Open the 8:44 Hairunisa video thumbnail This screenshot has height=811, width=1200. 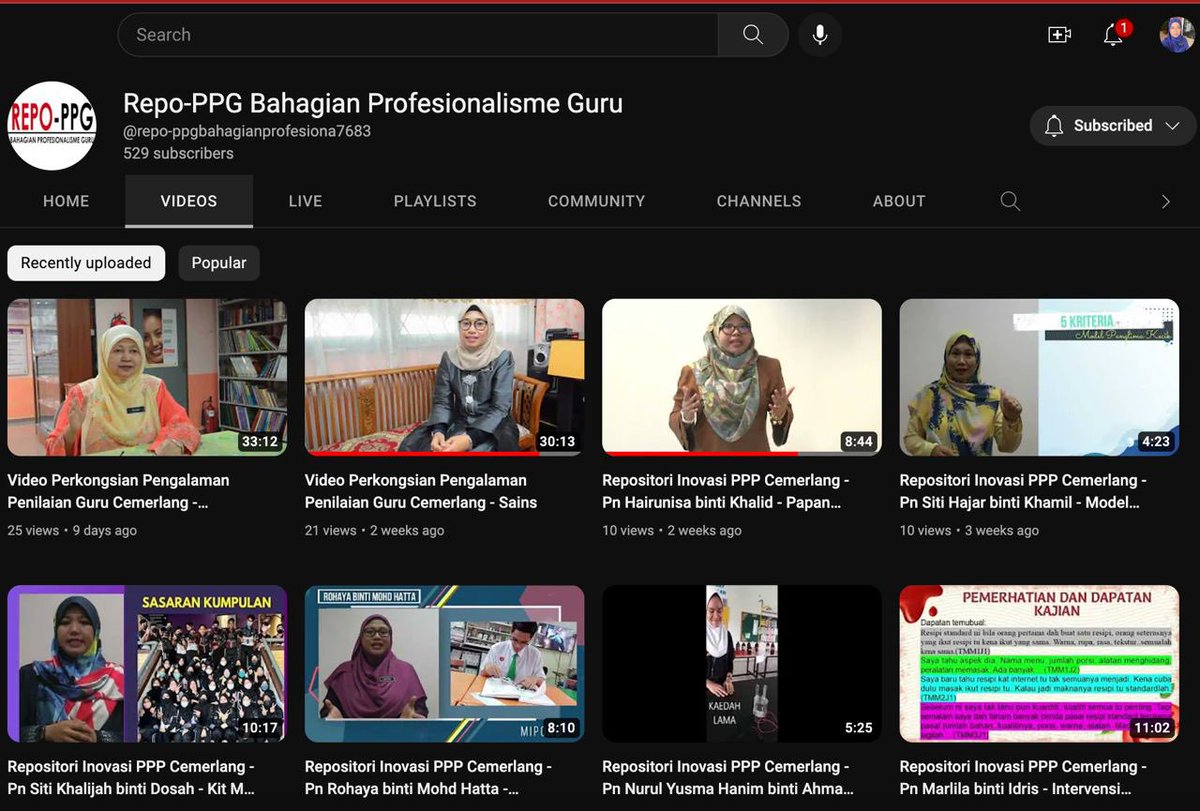[x=742, y=377]
